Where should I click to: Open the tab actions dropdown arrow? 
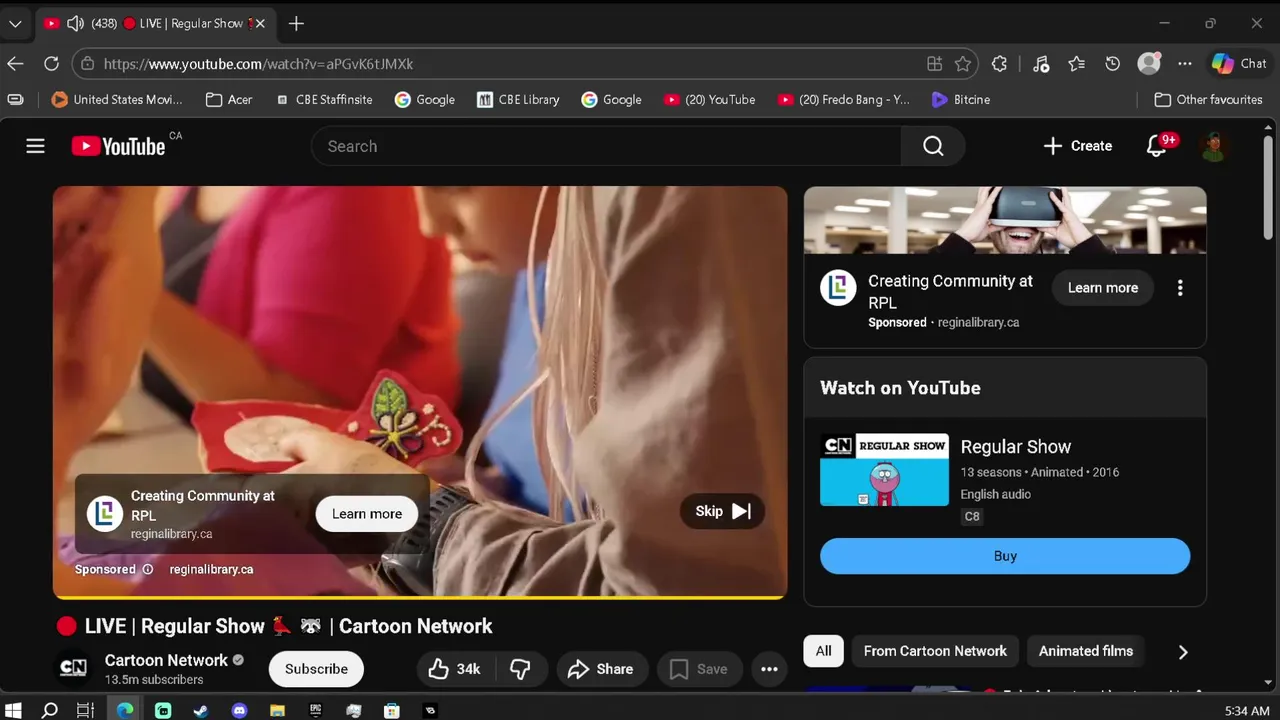point(15,23)
